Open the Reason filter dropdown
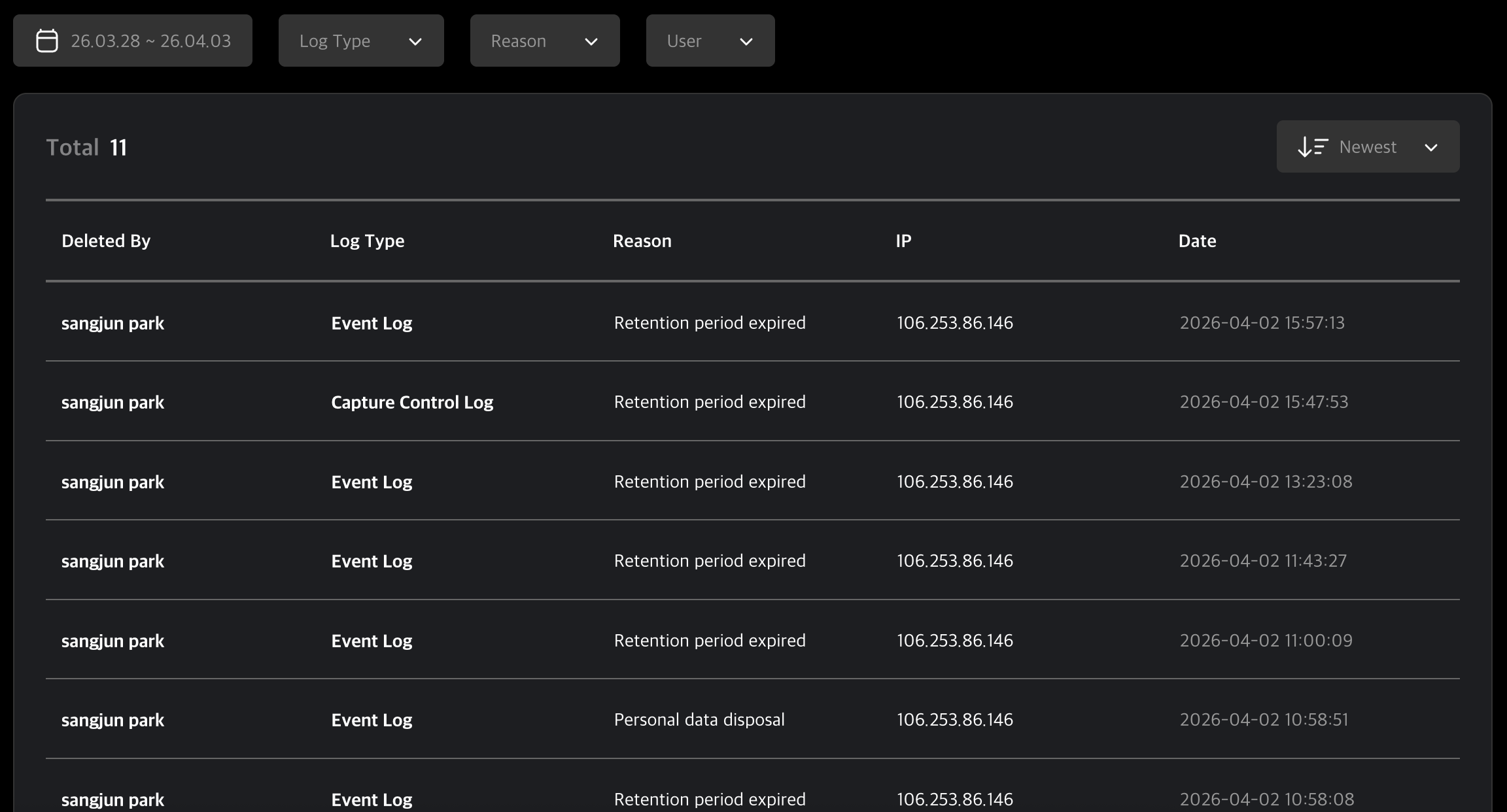Screen dimensions: 1507x812 (545, 41)
